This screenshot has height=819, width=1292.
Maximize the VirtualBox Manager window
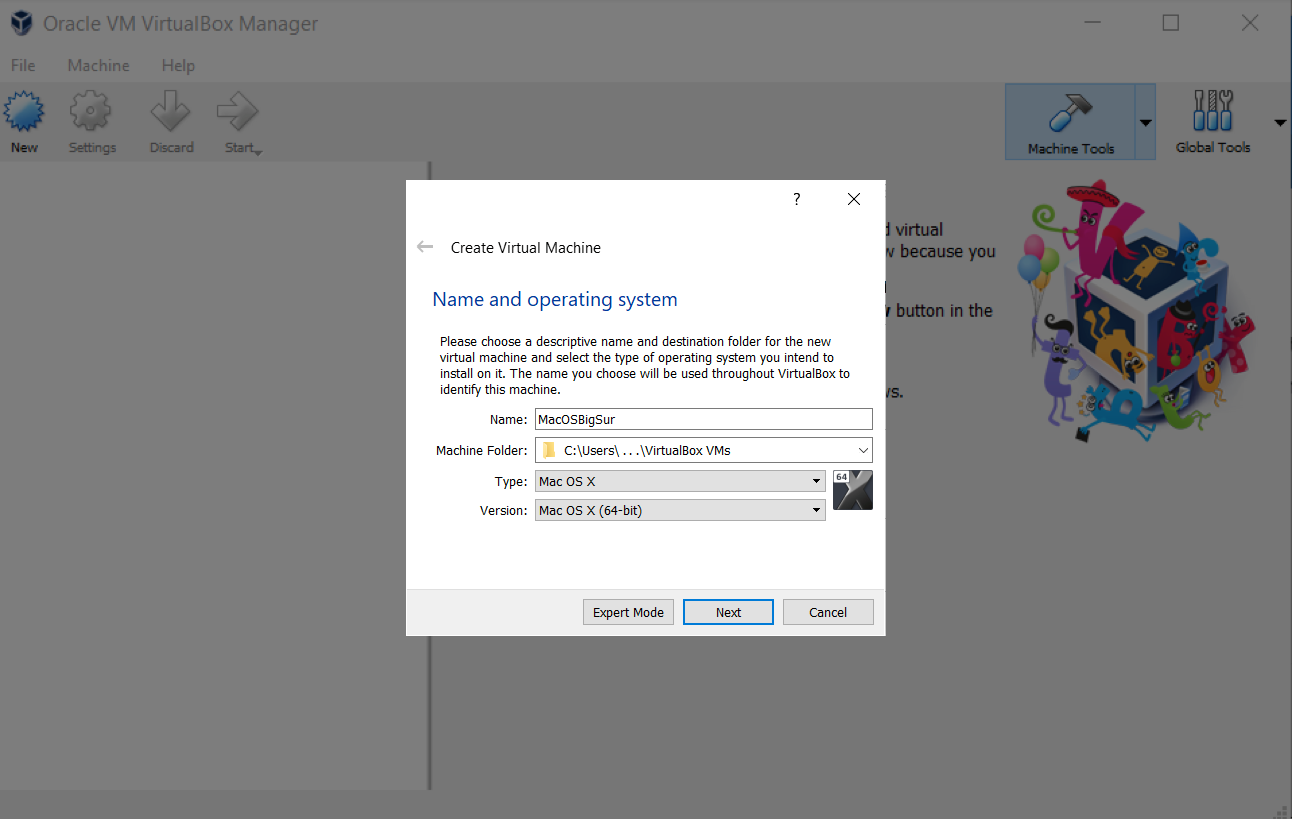1171,23
